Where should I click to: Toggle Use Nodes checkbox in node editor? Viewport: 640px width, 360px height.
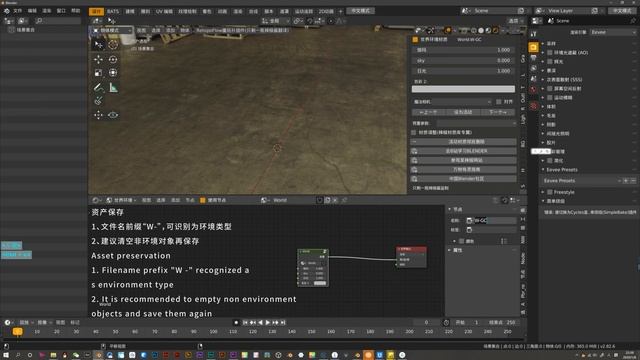click(203, 200)
